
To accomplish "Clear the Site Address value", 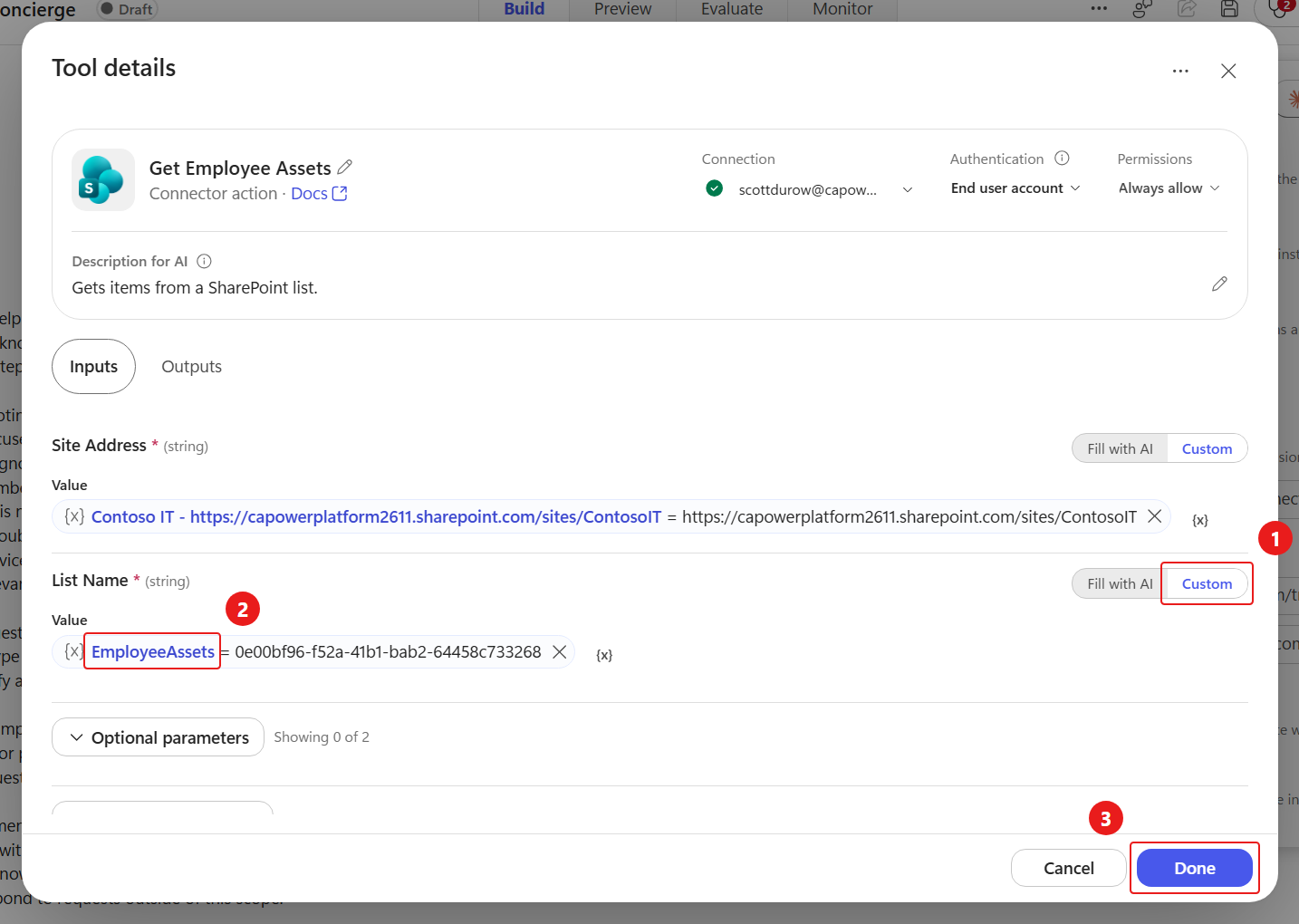I will [1155, 516].
